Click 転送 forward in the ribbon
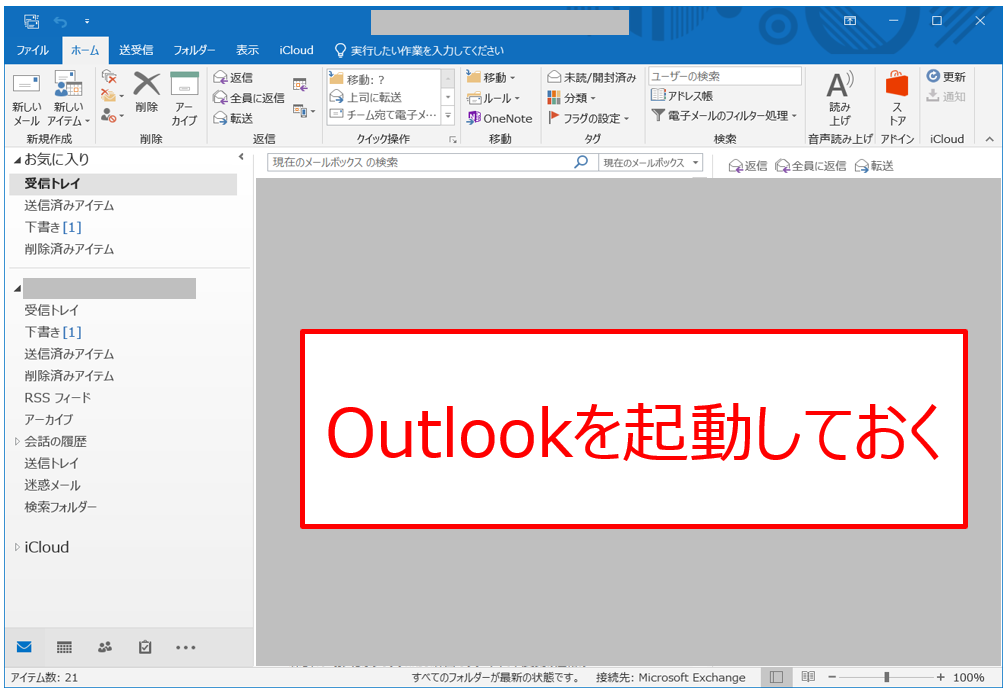The image size is (1008, 693). 233,118
